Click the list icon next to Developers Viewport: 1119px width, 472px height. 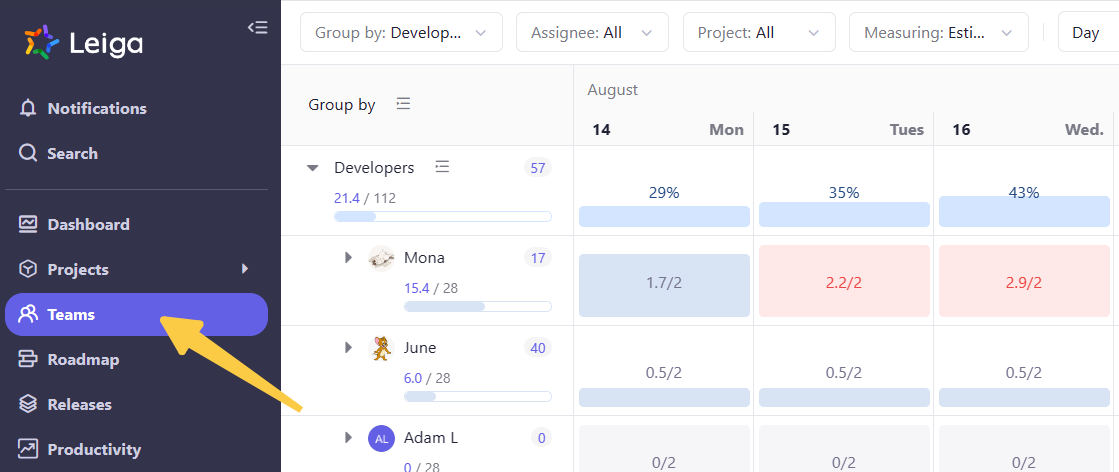point(442,167)
